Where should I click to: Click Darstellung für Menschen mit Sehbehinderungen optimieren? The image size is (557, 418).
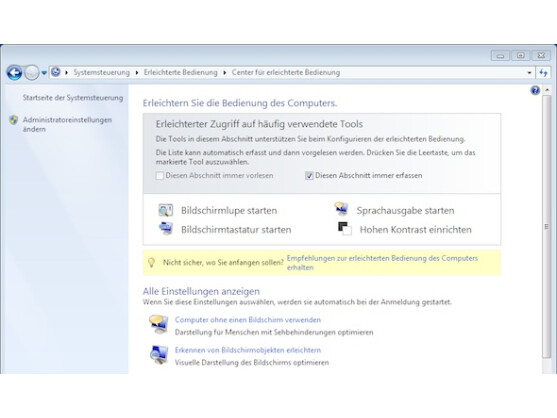(x=274, y=332)
